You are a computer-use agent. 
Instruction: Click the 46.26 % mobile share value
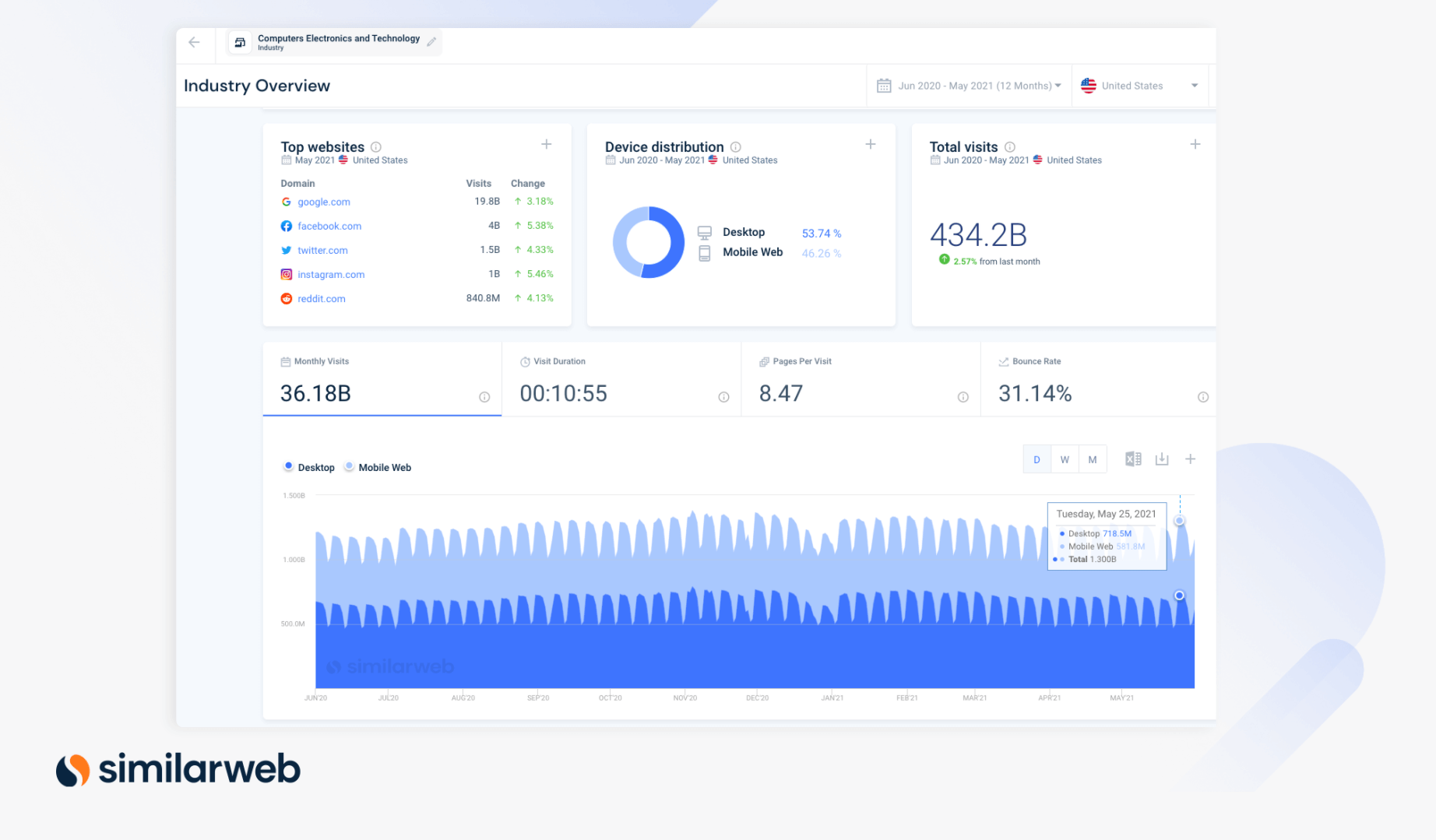point(822,254)
